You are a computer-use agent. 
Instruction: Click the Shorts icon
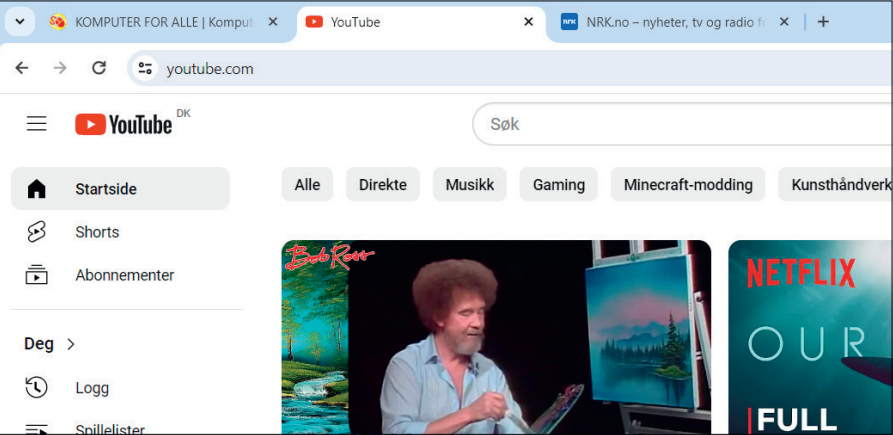[x=36, y=232]
